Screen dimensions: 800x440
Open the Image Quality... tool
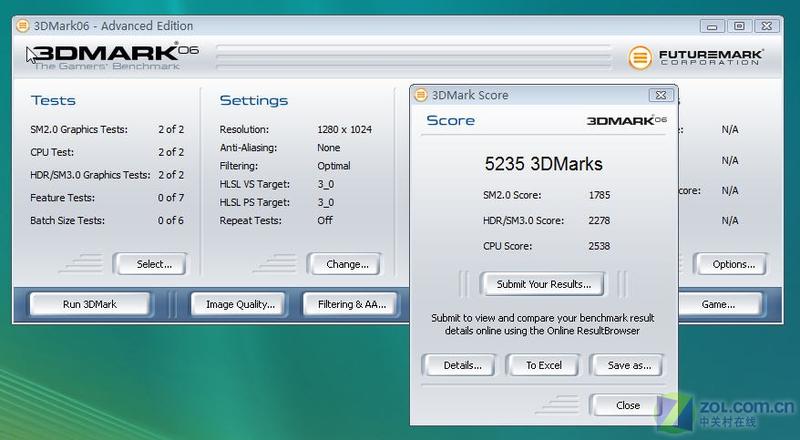click(240, 304)
